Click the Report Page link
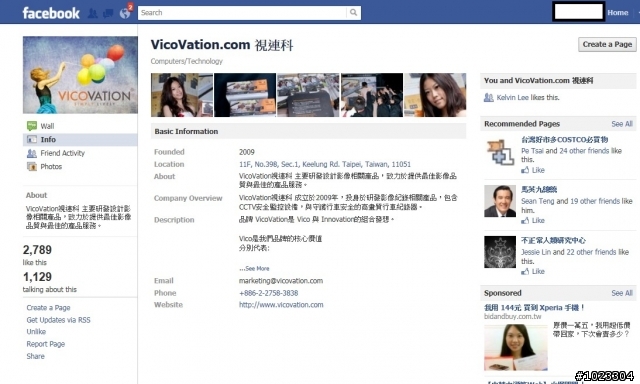 click(x=46, y=344)
